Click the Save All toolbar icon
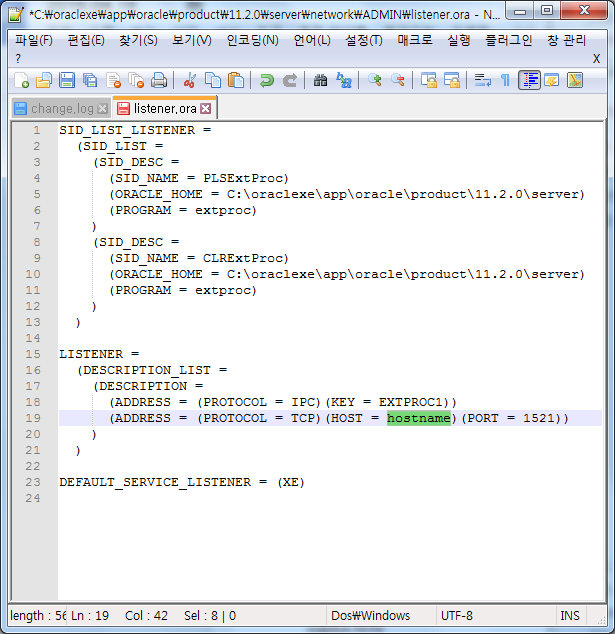The image size is (615, 634). click(x=90, y=80)
